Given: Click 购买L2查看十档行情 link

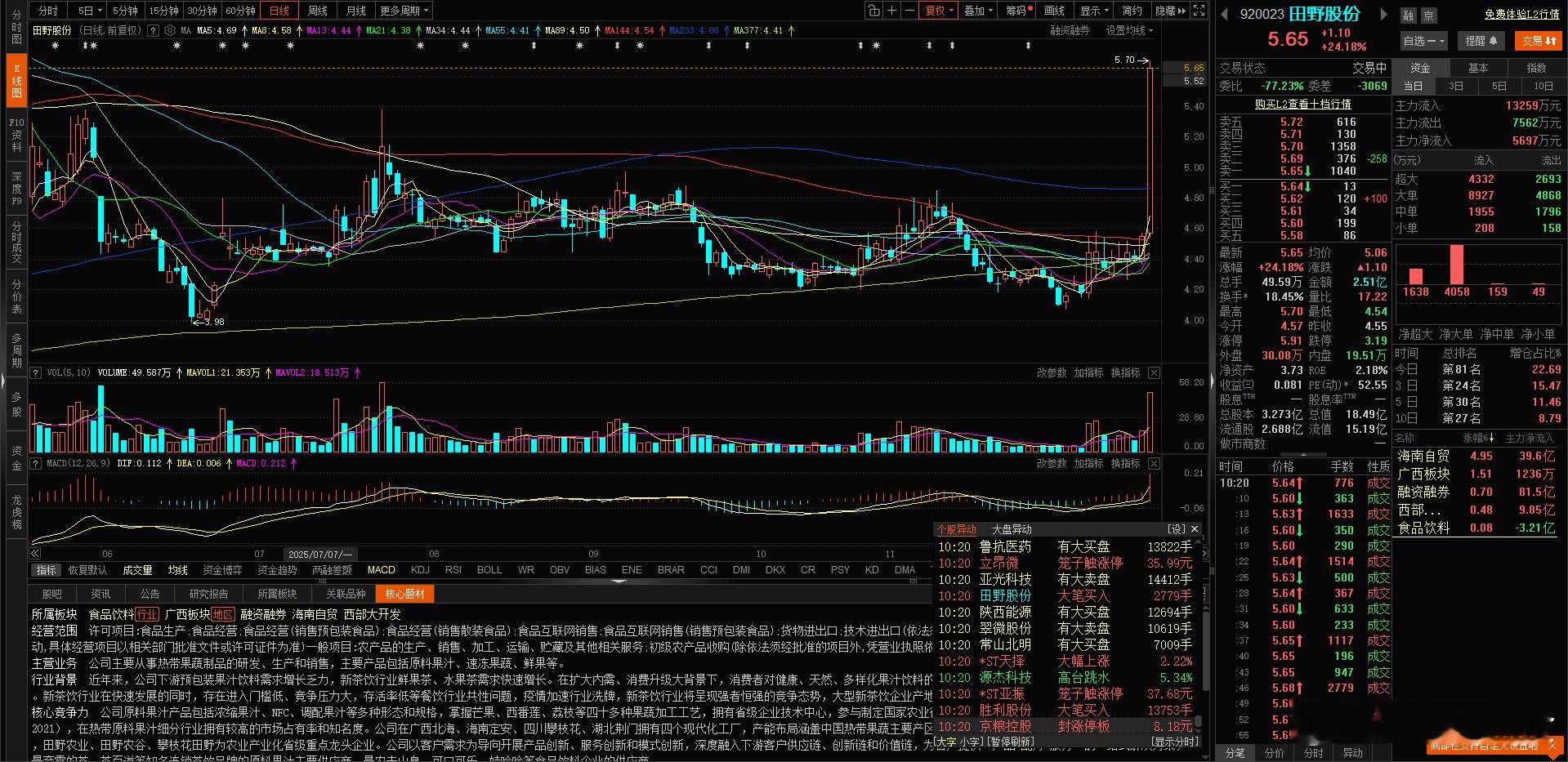Looking at the screenshot, I should pyautogui.click(x=1303, y=104).
